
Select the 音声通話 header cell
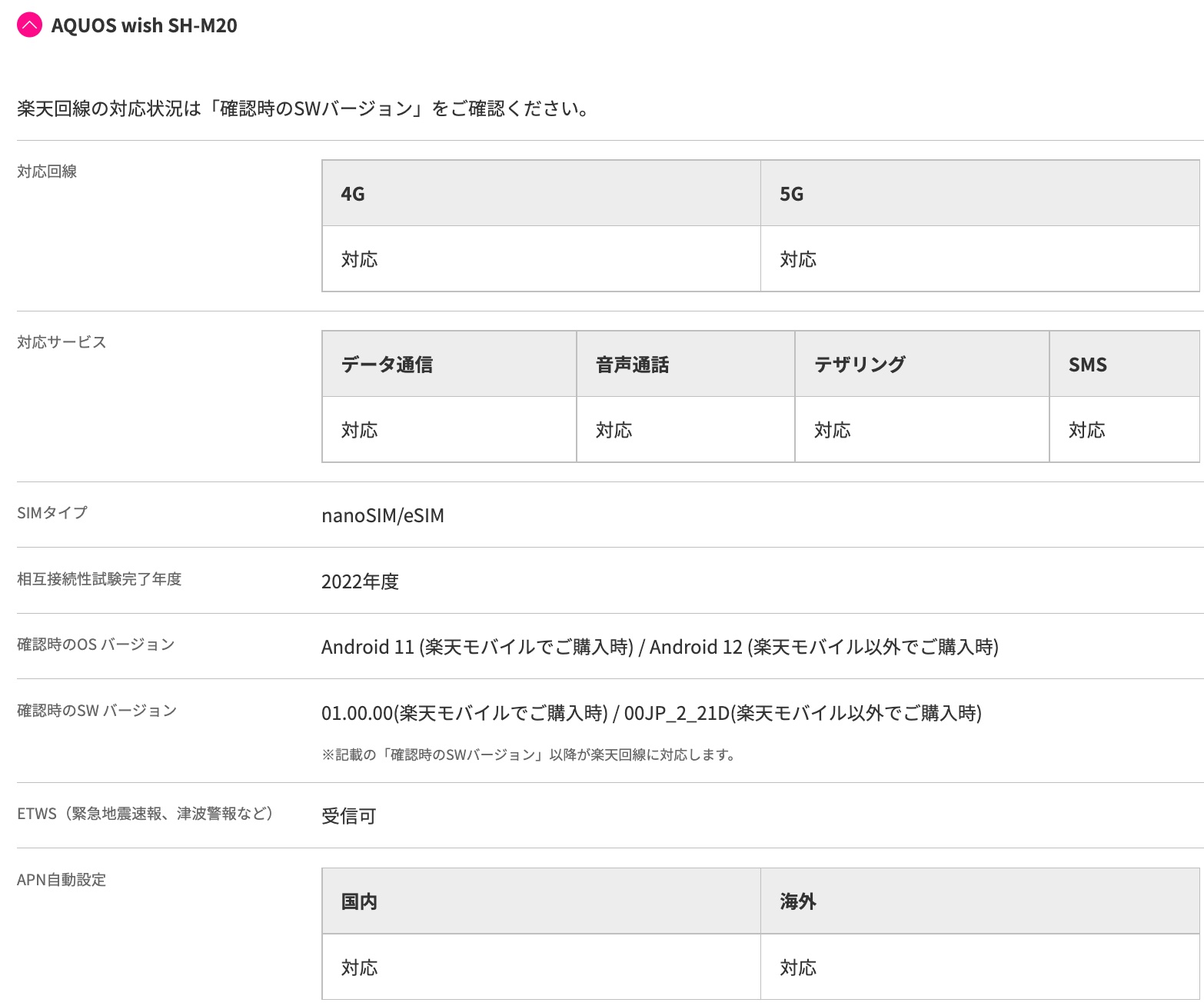tap(686, 365)
